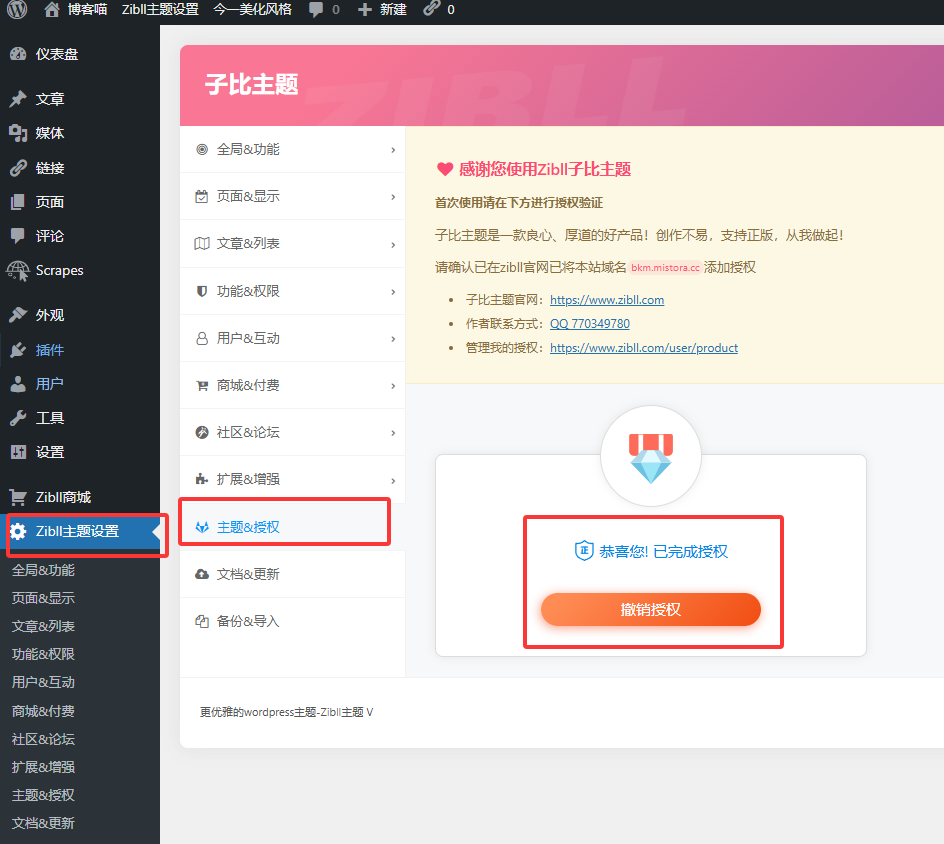The height and width of the screenshot is (844, 944).
Task: Click the Zibll商城 shopping cart icon
Action: [18, 497]
